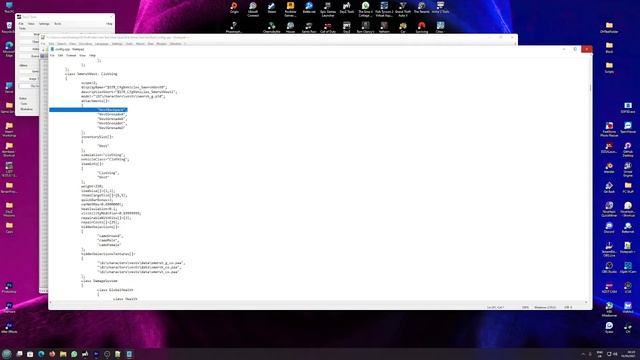Open the Arma 3 Tools shortcut
The width and height of the screenshot is (640, 360).
click(440, 8)
